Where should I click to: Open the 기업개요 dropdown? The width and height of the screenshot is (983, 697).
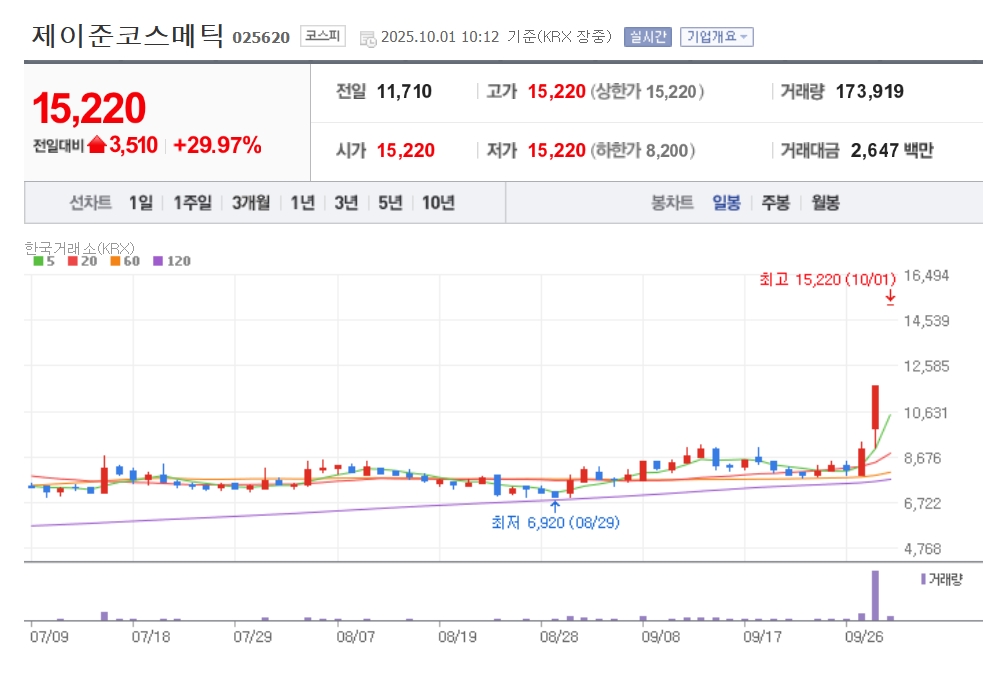717,37
